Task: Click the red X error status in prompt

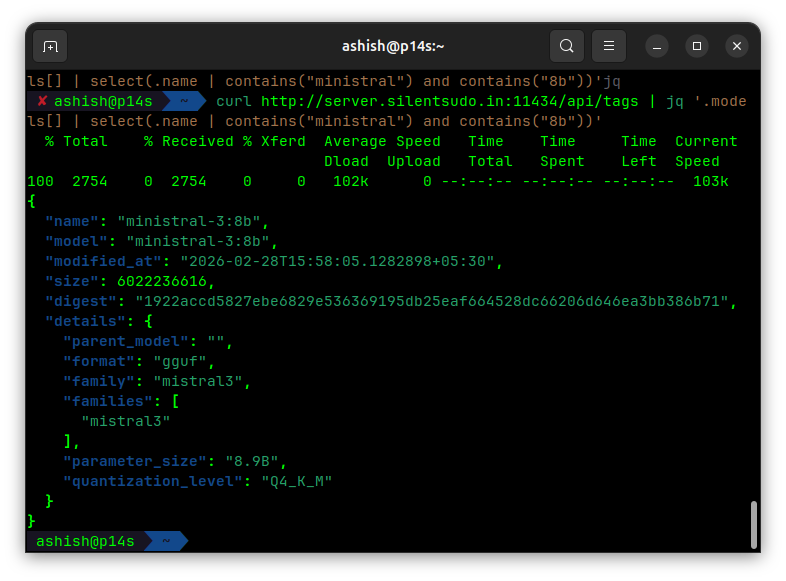Action: [x=42, y=101]
